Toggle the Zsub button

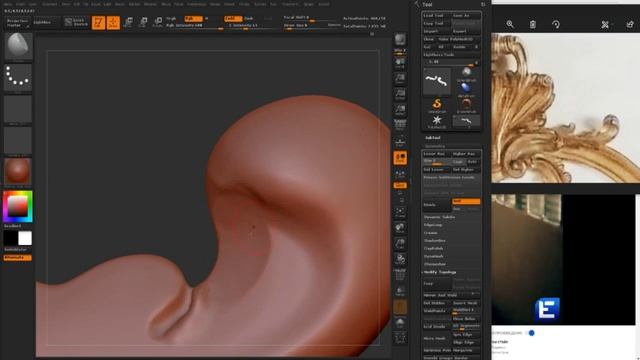pos(249,19)
